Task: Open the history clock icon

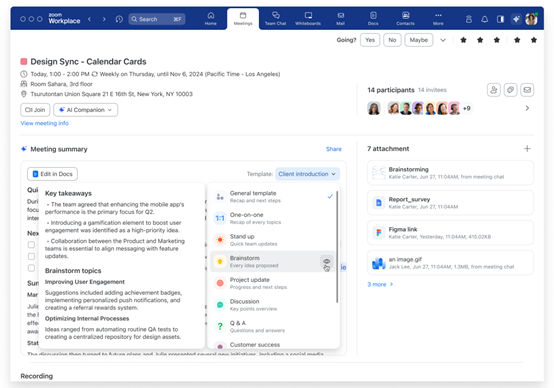Action: (119, 19)
